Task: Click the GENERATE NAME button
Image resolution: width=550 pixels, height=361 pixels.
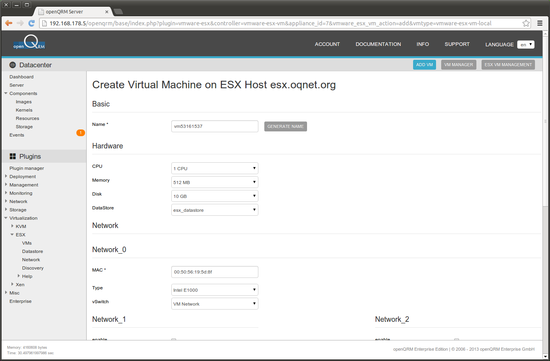Action: tap(286, 126)
